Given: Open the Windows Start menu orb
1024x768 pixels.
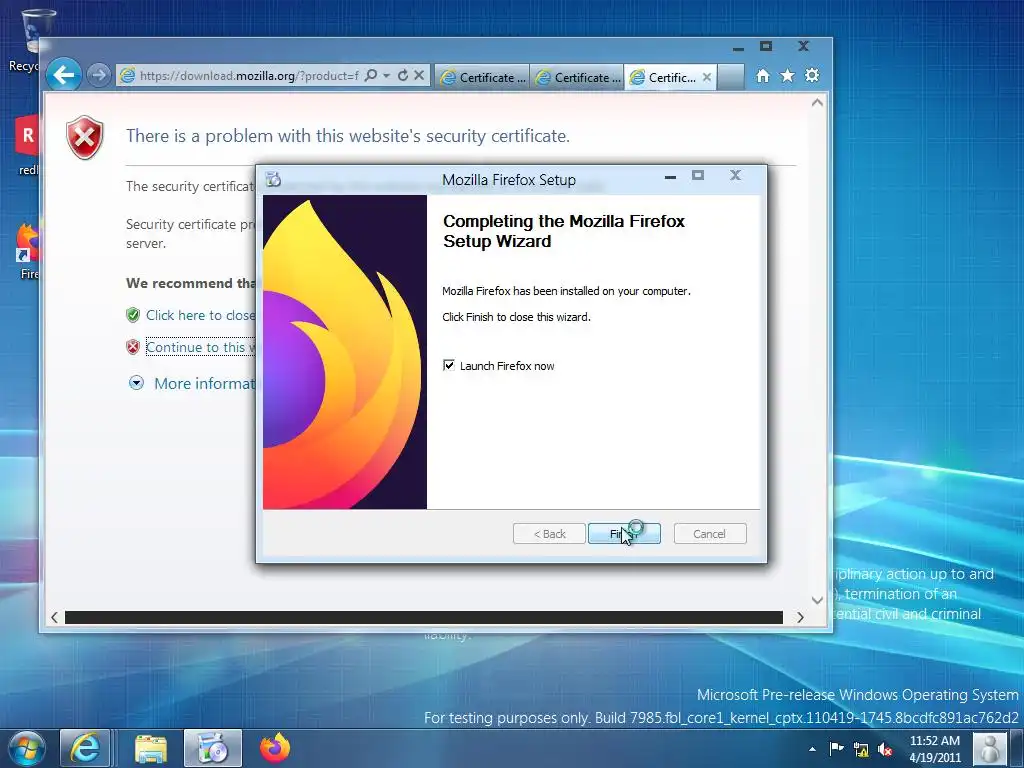Looking at the screenshot, I should (x=27, y=748).
